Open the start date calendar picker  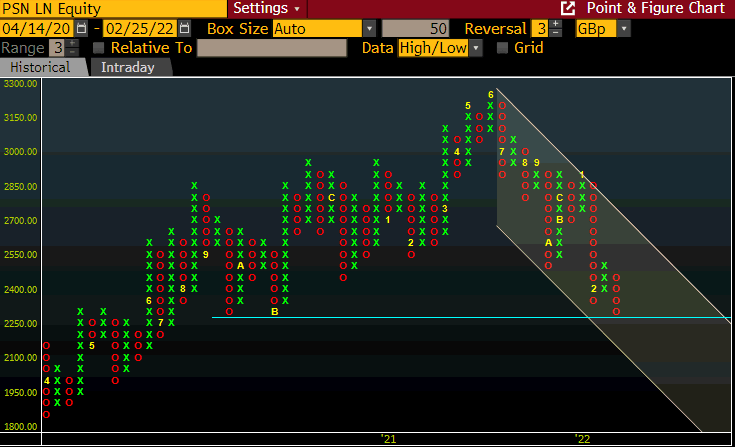tap(81, 29)
